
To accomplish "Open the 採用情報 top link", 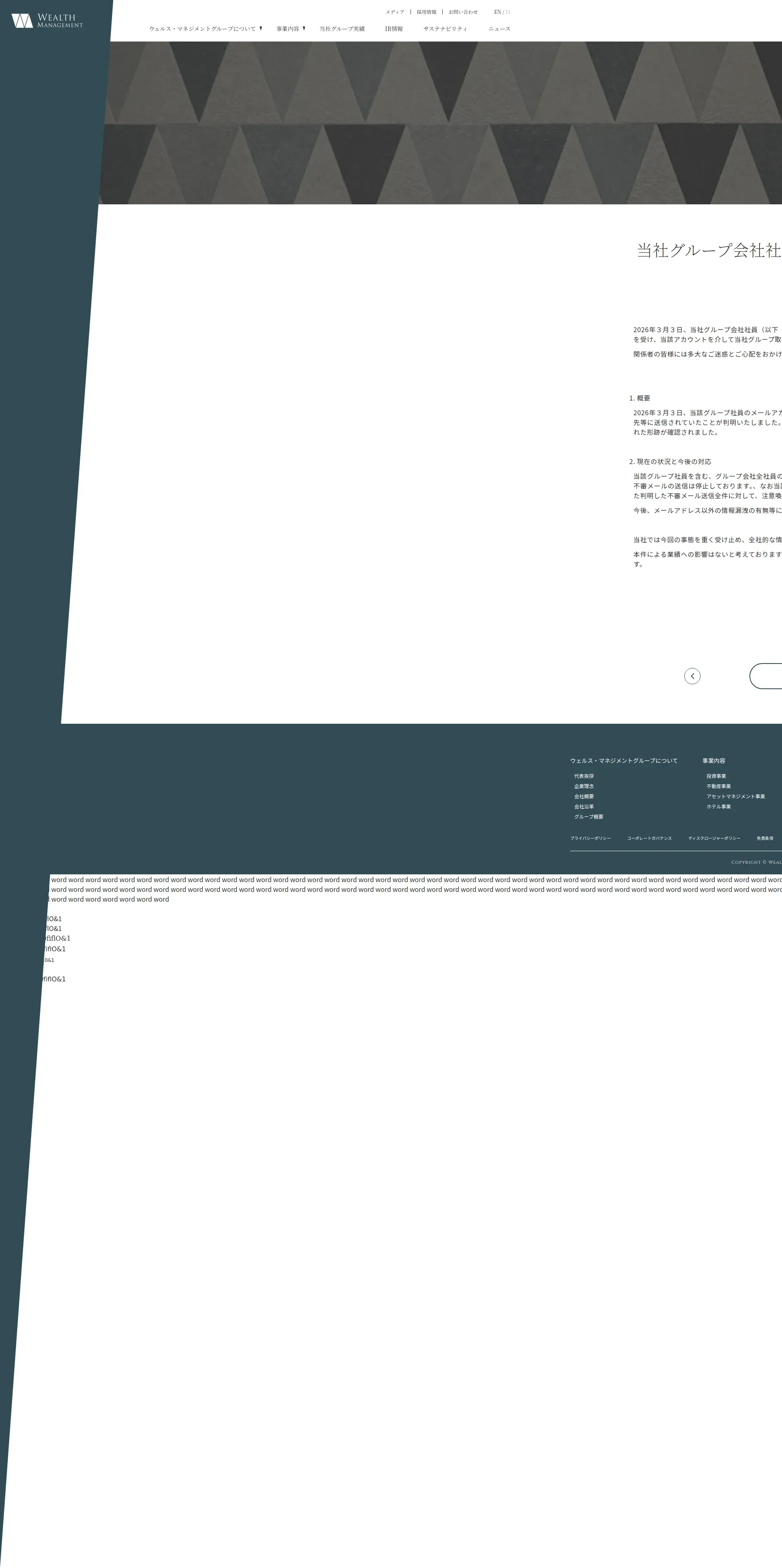I will tap(426, 12).
